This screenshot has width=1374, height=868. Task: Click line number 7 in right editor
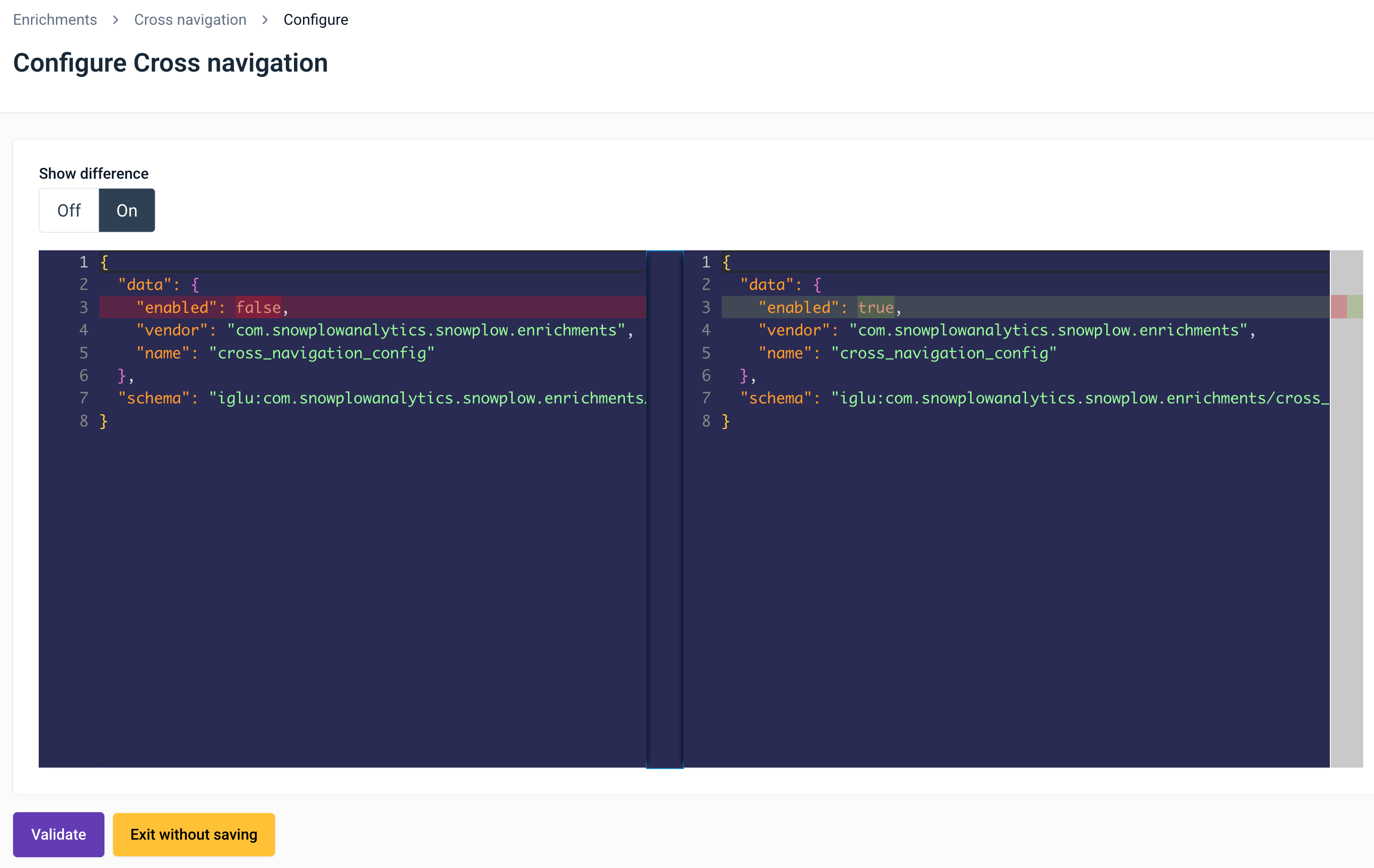coord(706,398)
